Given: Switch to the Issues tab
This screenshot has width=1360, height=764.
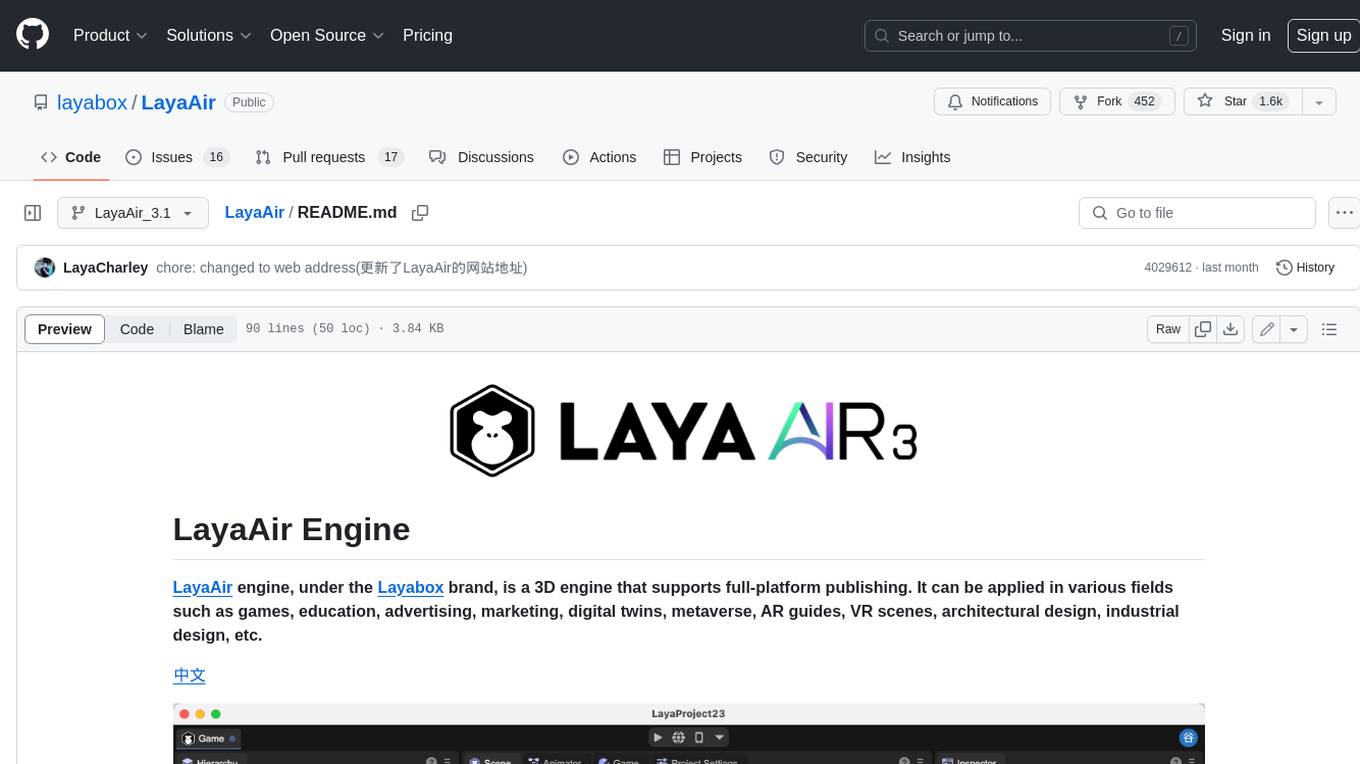Looking at the screenshot, I should tap(177, 157).
